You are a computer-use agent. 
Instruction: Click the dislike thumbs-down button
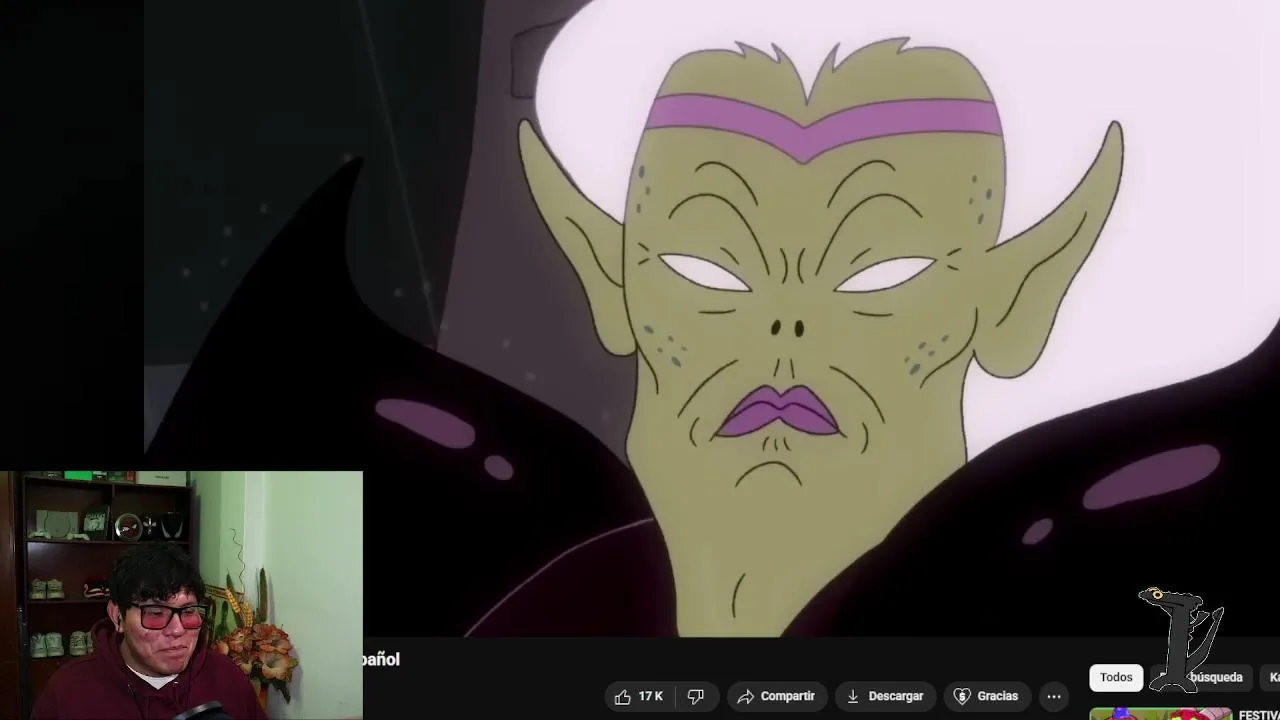click(696, 696)
